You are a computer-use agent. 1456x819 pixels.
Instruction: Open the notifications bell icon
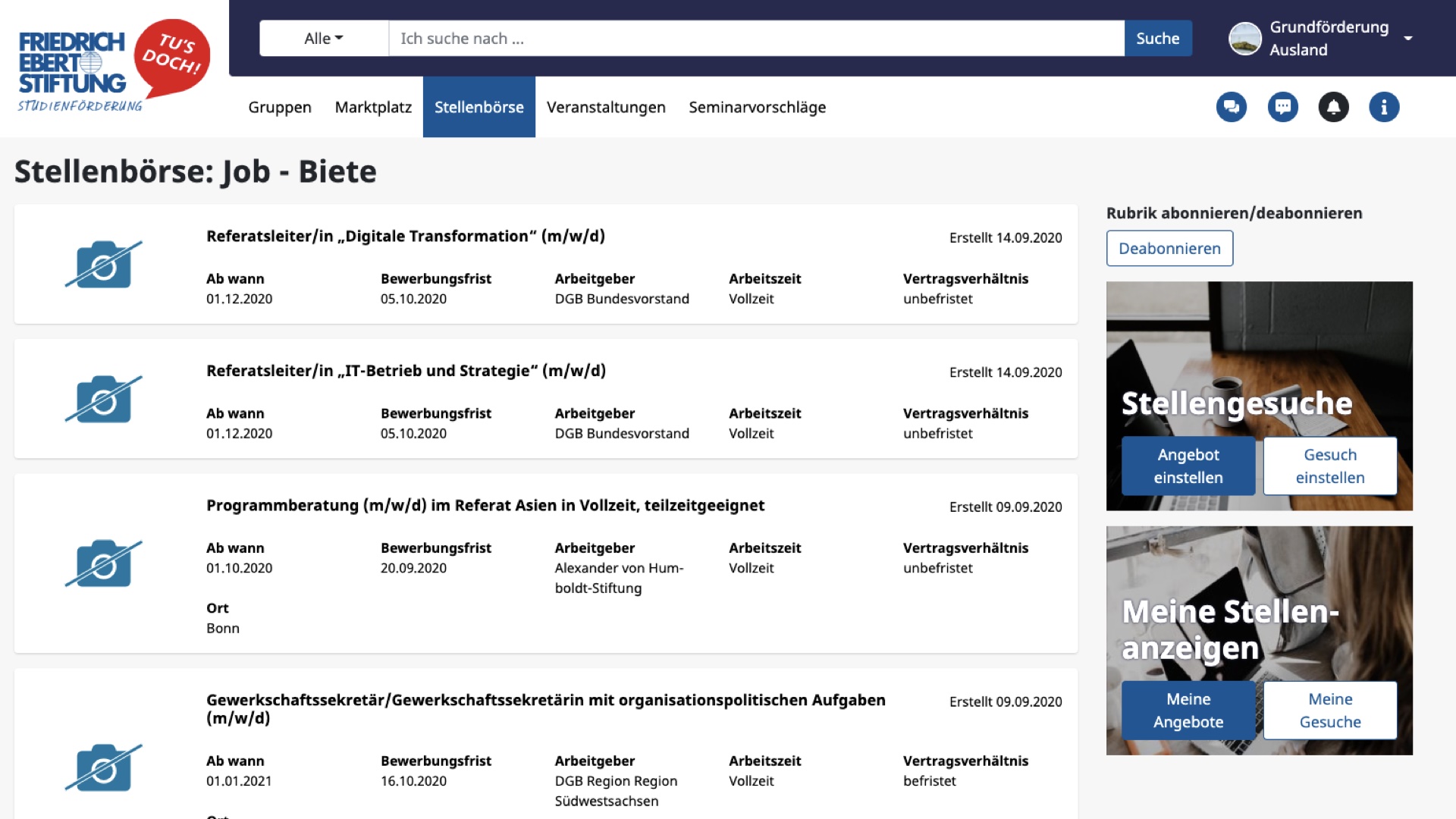click(x=1334, y=107)
